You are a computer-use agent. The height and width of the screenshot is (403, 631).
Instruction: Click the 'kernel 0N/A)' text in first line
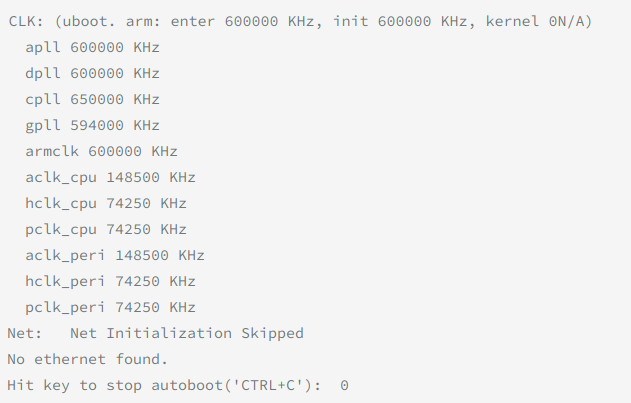click(x=539, y=21)
